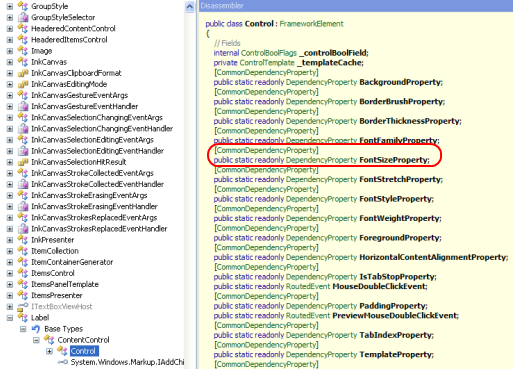
Task: Click the enum icon next to InkCanvasSelectionHitResult
Action: coord(23,162)
